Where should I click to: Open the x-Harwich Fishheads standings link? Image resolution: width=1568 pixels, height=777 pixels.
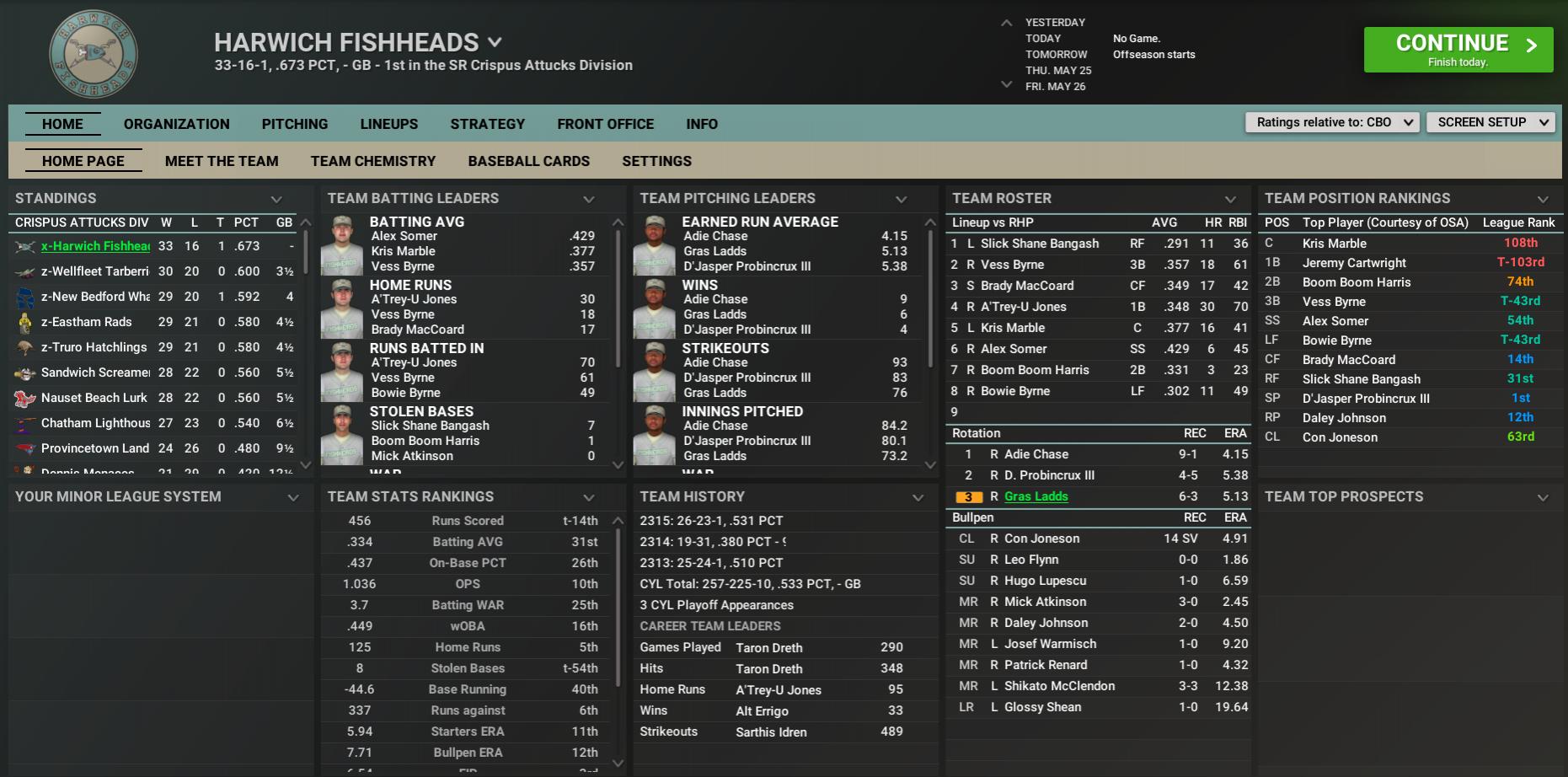[95, 246]
